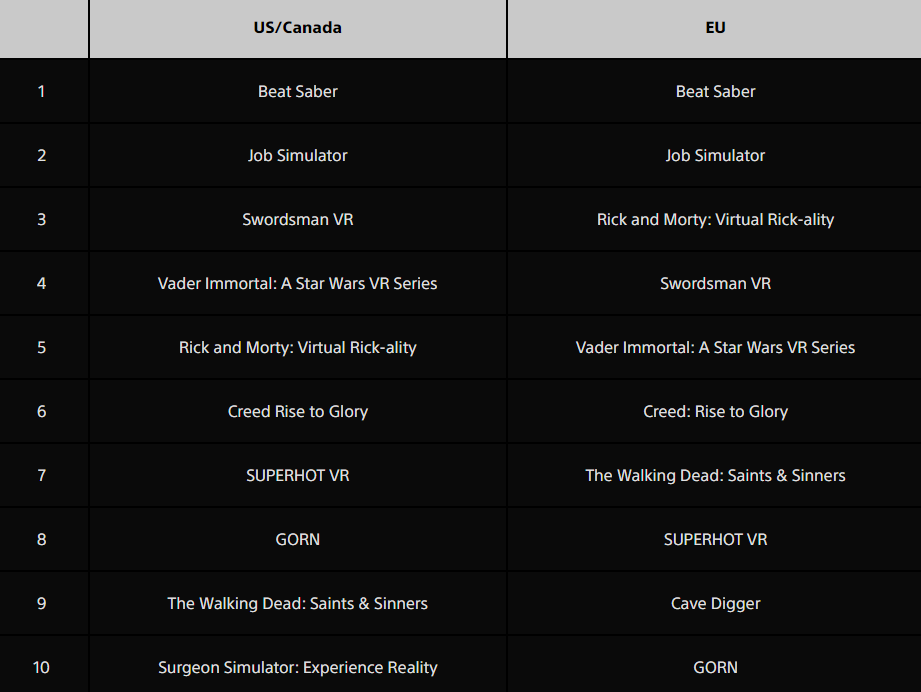Click Rick and Morty in EU column

pos(715,219)
